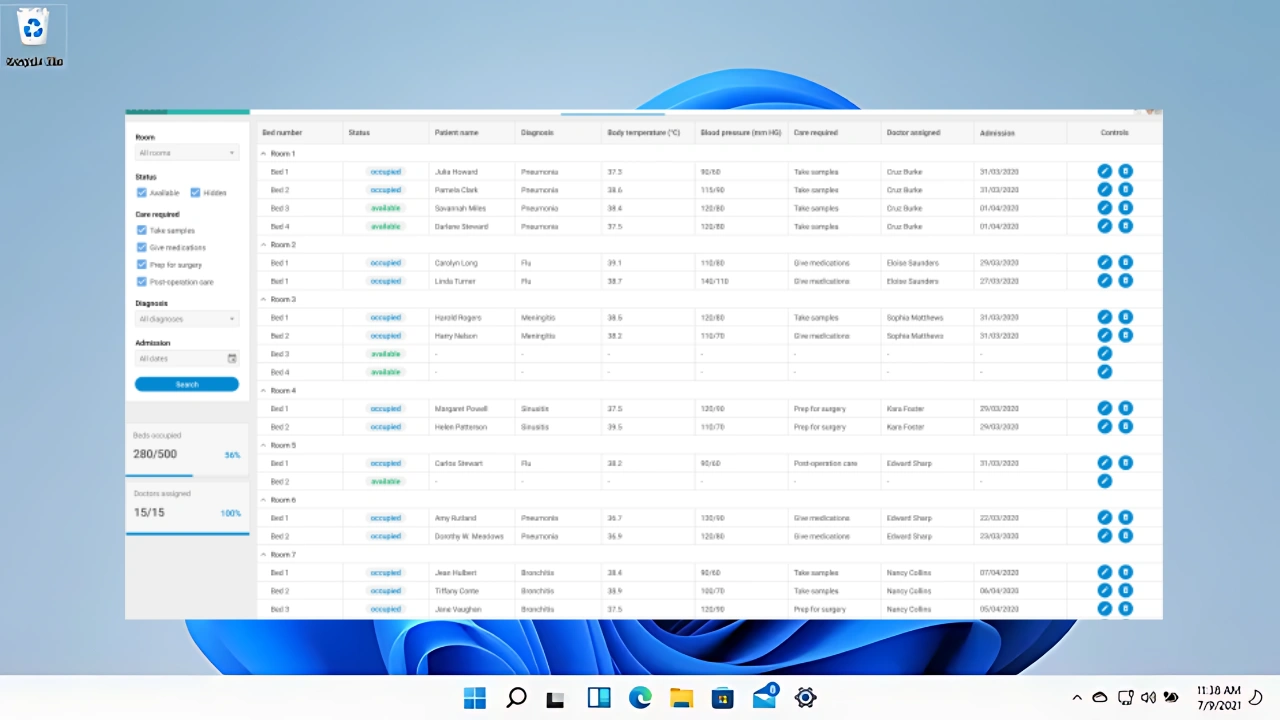Edit Savannah Miles' row
The image size is (1280, 720).
pos(1105,208)
